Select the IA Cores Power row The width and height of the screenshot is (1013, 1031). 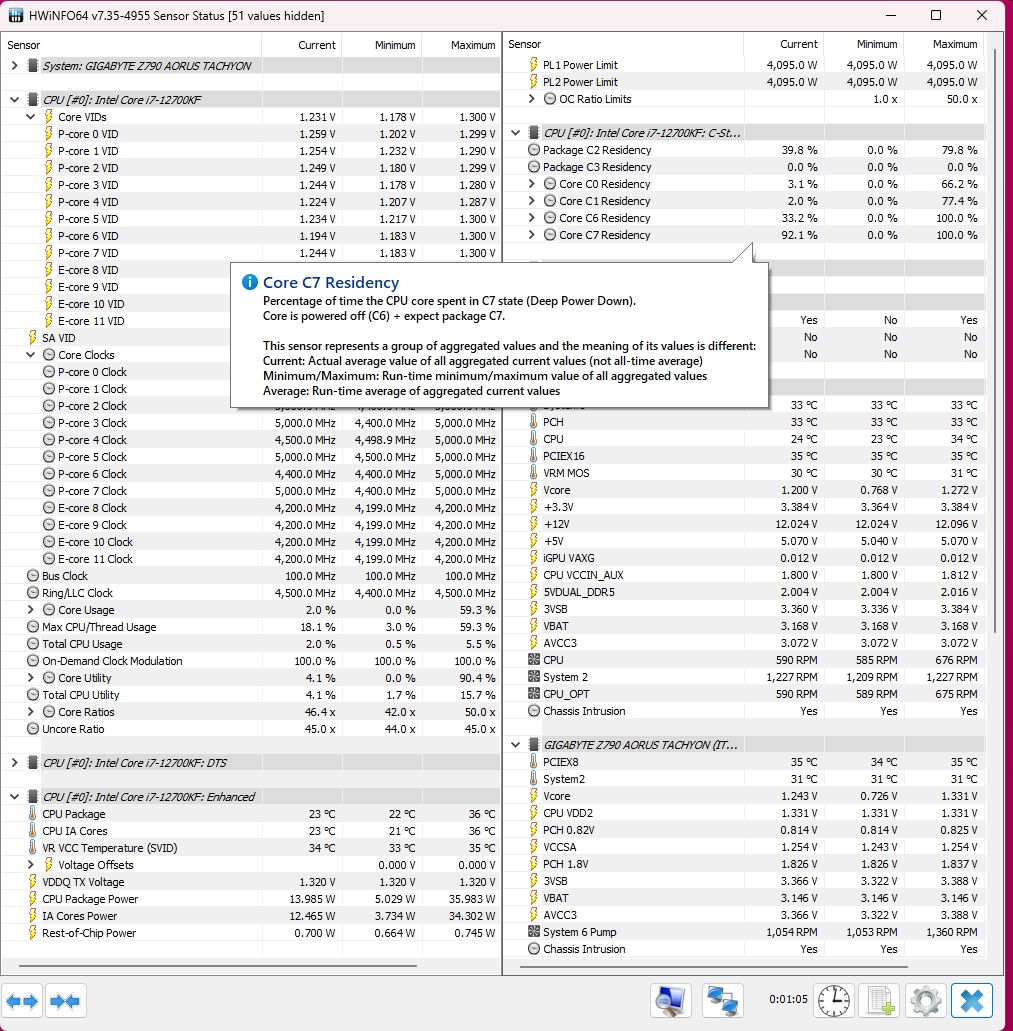[x=250, y=915]
